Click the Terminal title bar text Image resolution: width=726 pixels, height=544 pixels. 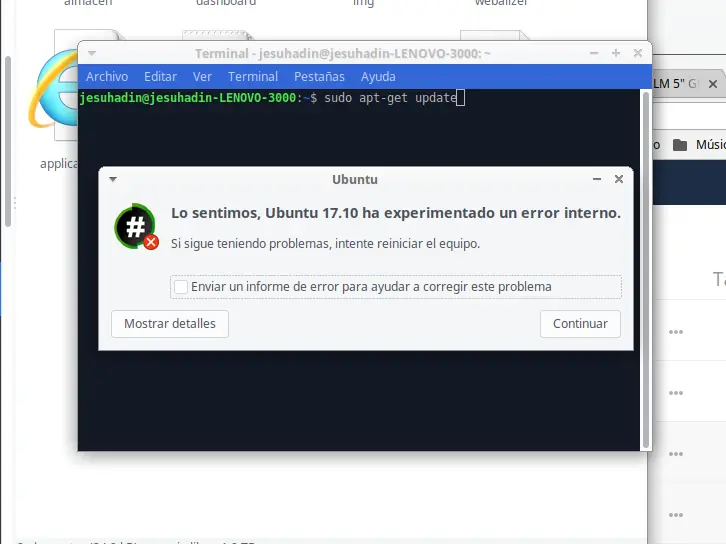[x=343, y=54]
